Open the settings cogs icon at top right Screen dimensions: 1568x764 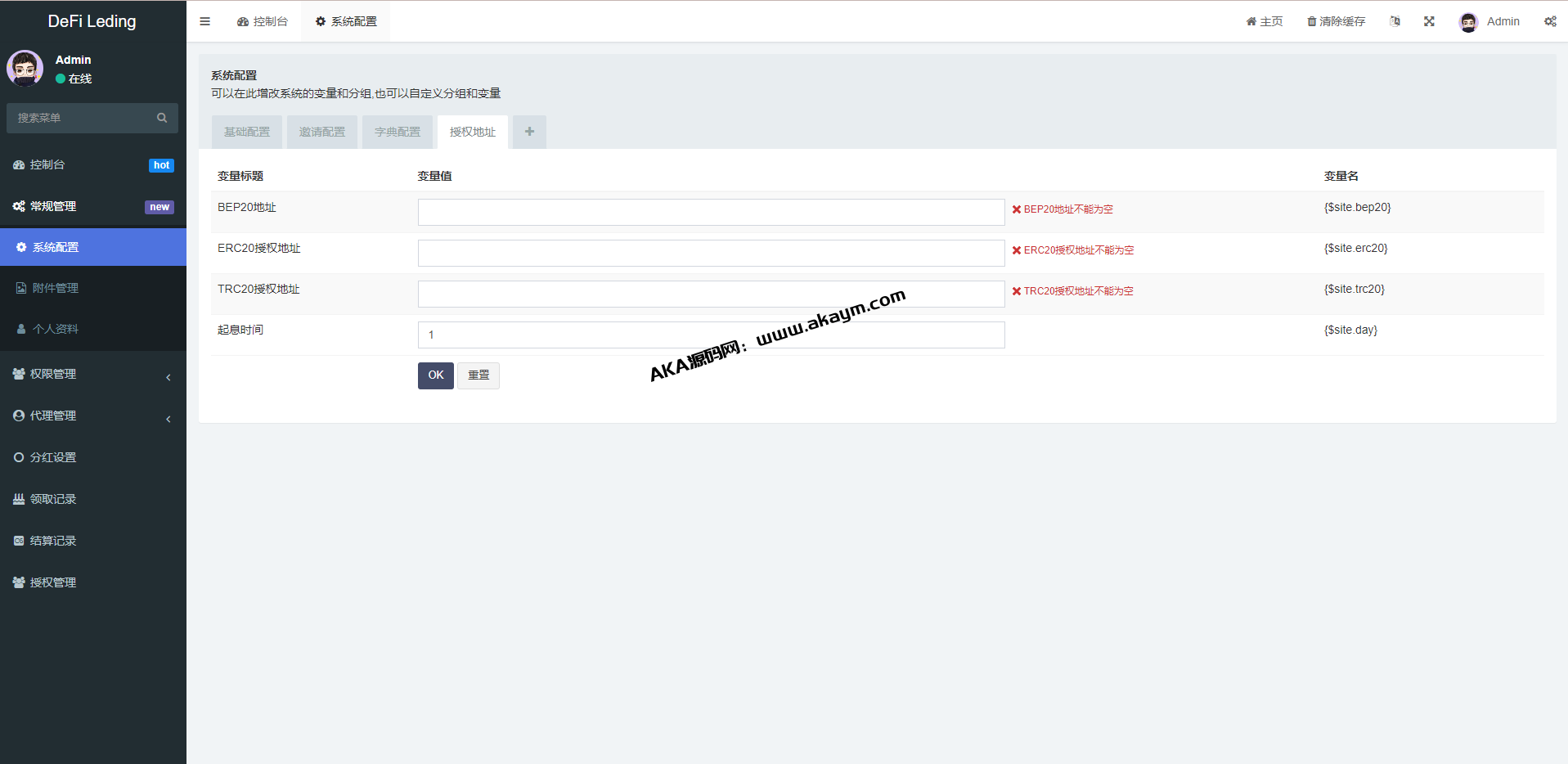pyautogui.click(x=1550, y=21)
